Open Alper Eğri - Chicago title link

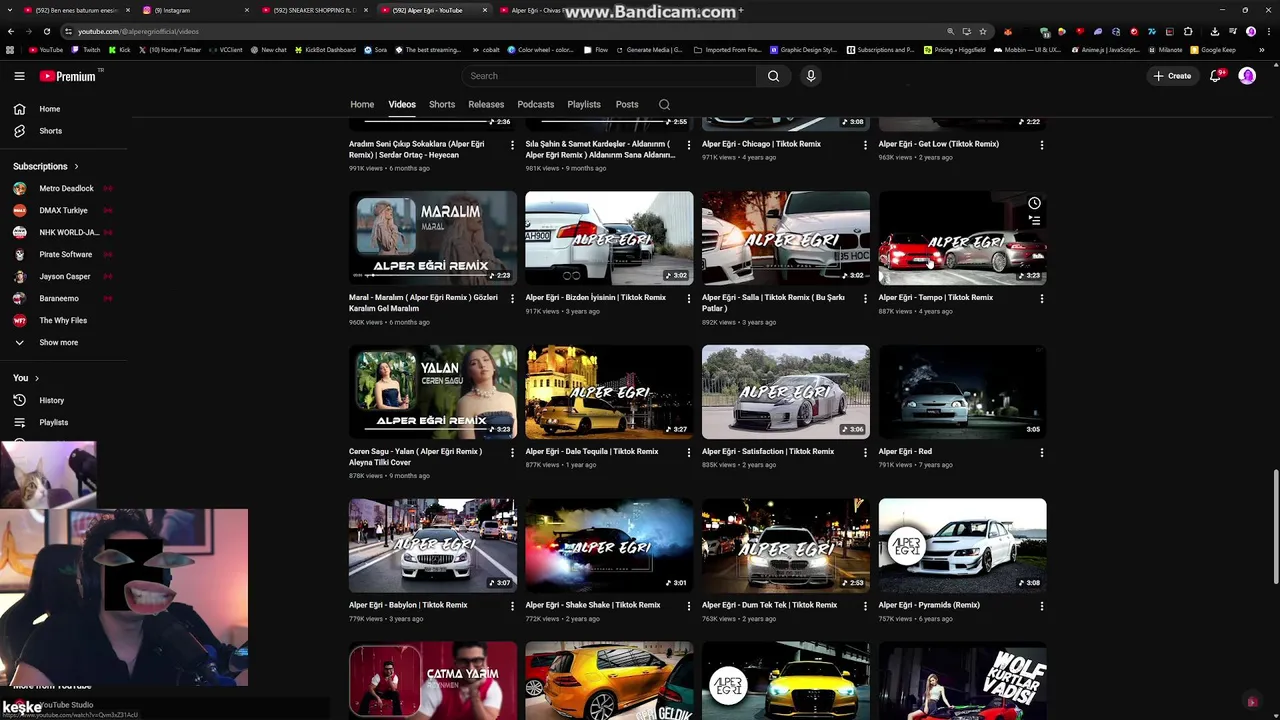(x=761, y=144)
